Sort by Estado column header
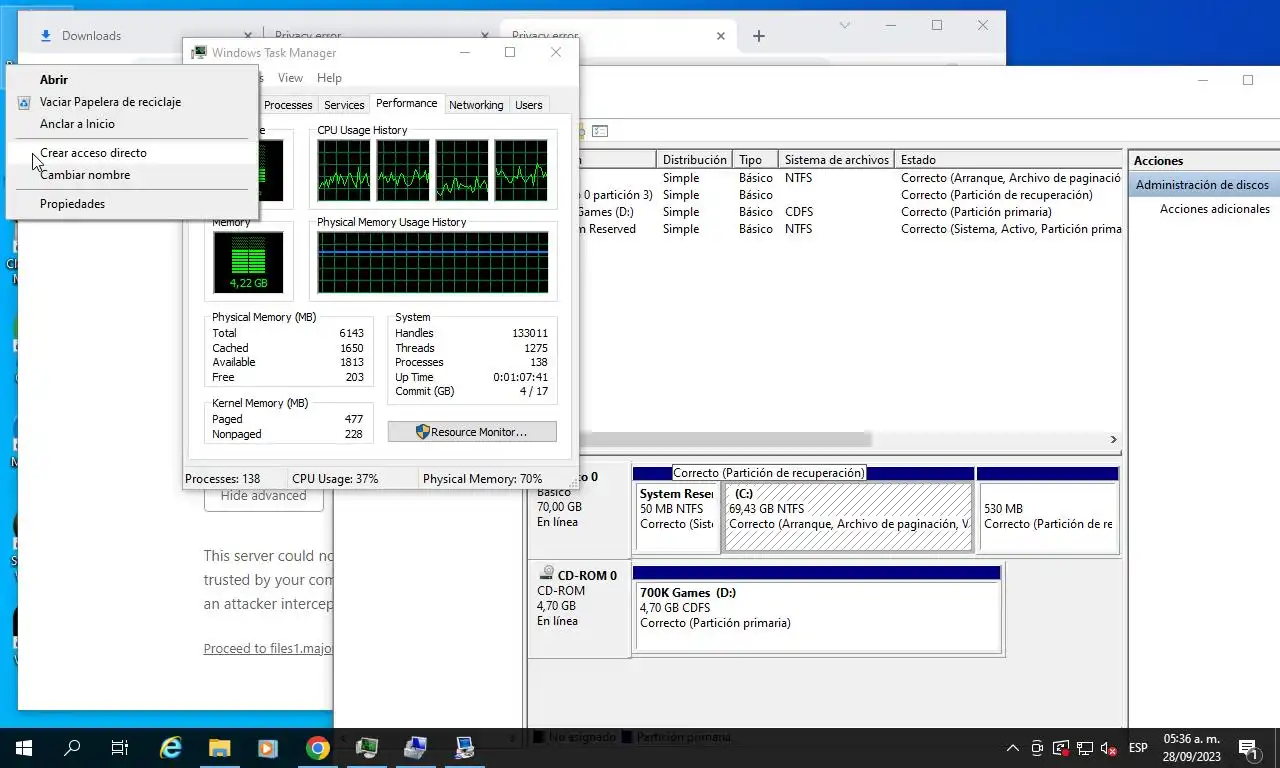This screenshot has height=768, width=1280. point(1009,160)
